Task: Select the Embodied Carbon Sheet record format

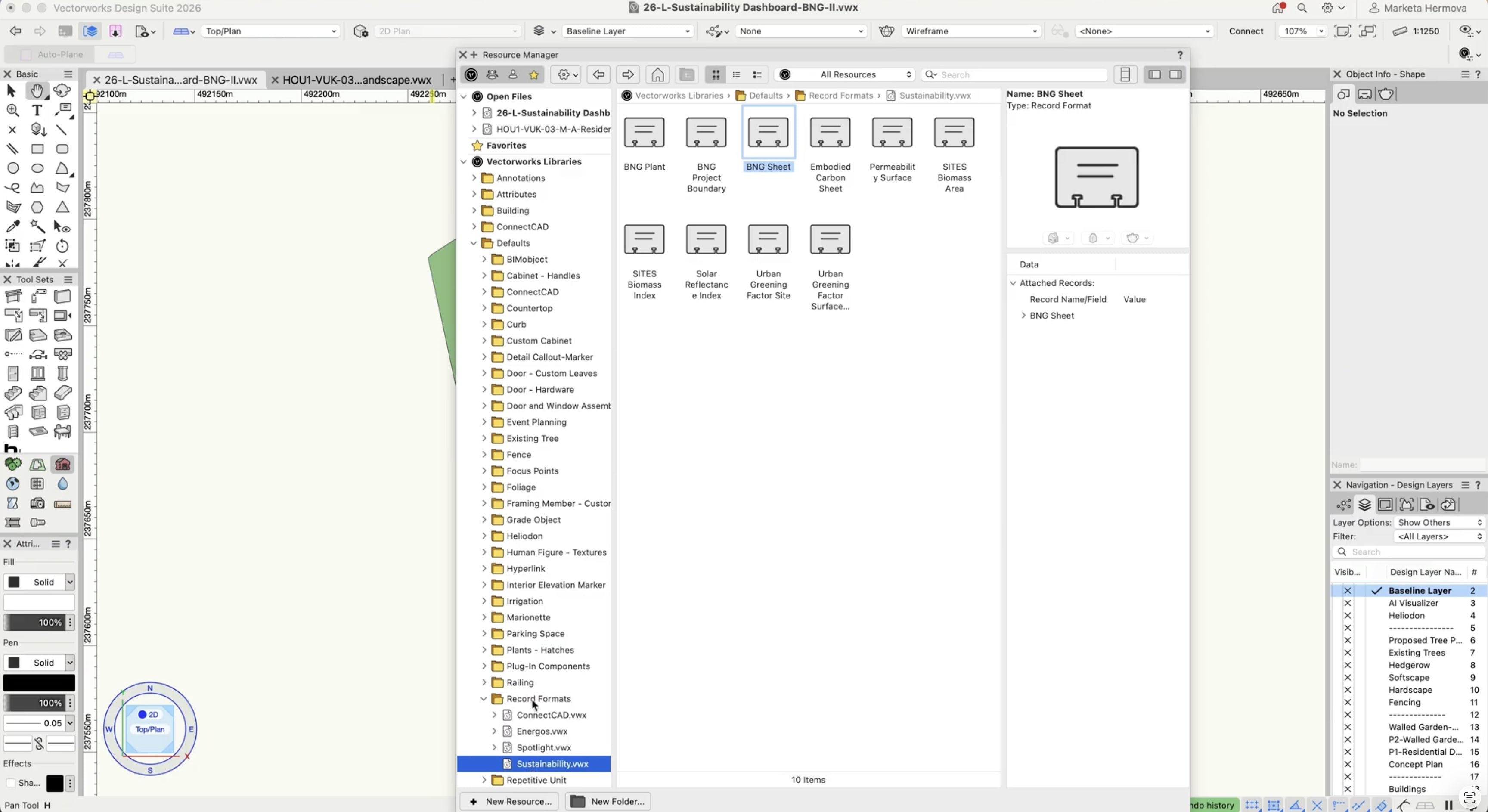Action: (x=830, y=133)
